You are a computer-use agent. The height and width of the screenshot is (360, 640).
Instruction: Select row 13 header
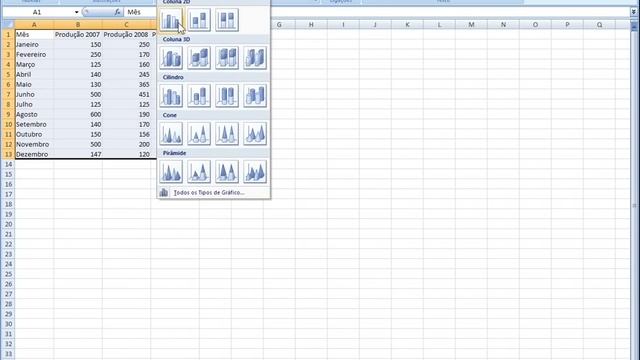click(x=8, y=154)
